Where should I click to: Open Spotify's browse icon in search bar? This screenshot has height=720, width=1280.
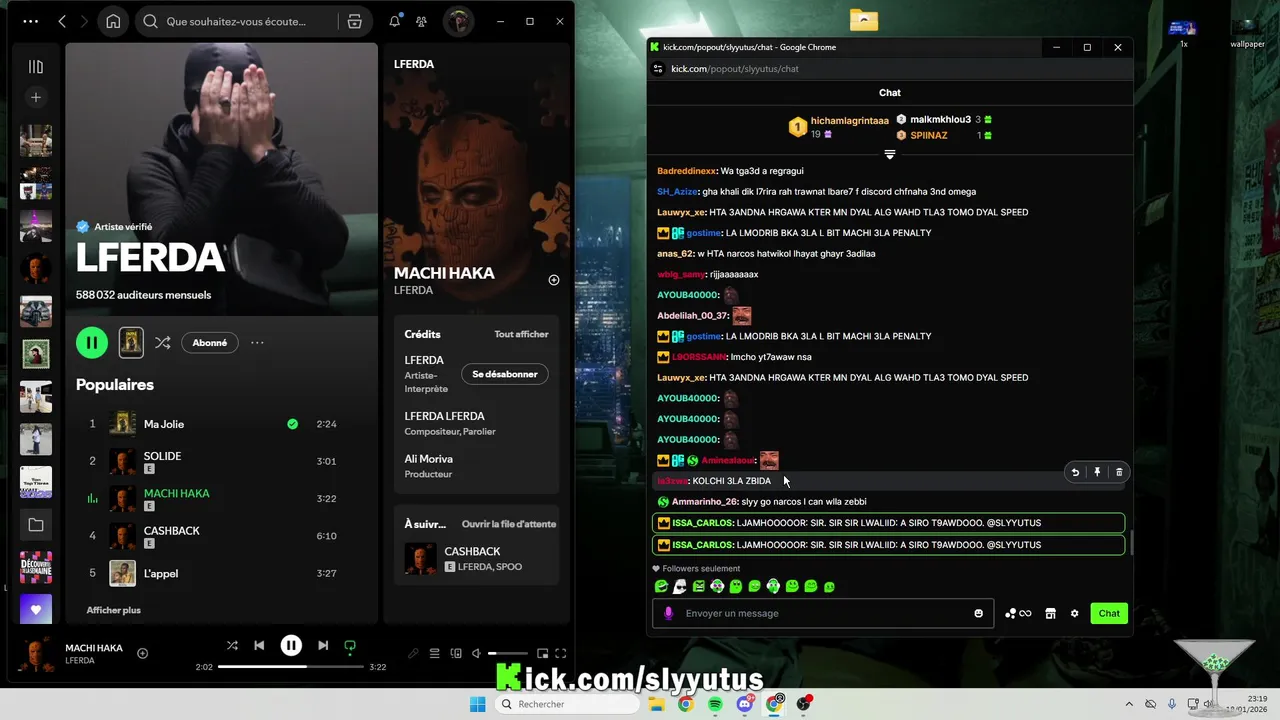coord(354,22)
